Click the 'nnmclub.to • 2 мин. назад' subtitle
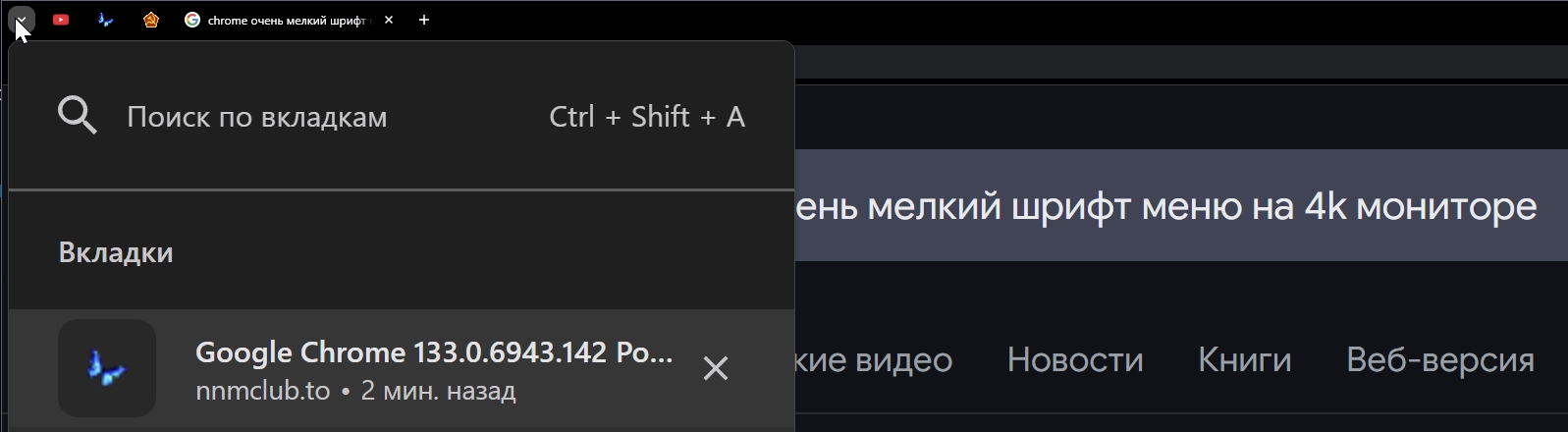The image size is (1568, 432). 355,391
